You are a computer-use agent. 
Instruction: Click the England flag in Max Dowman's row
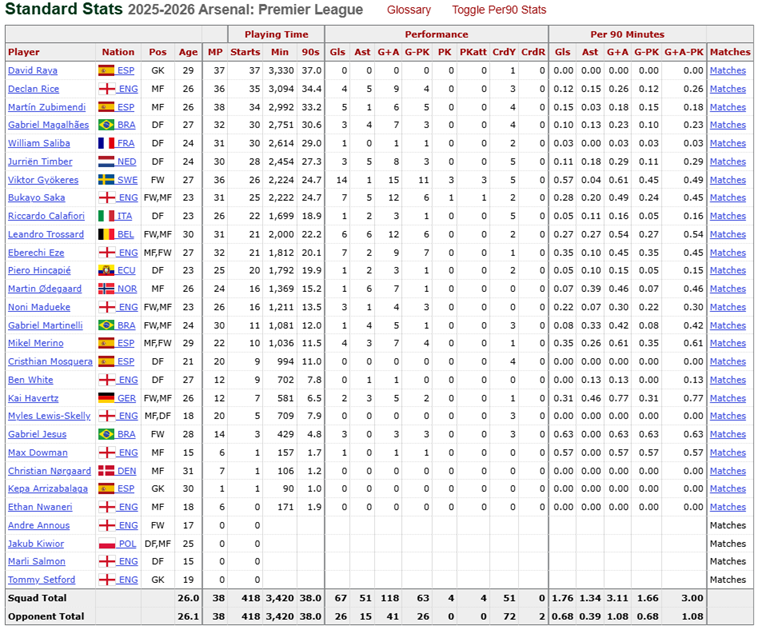(x=106, y=453)
